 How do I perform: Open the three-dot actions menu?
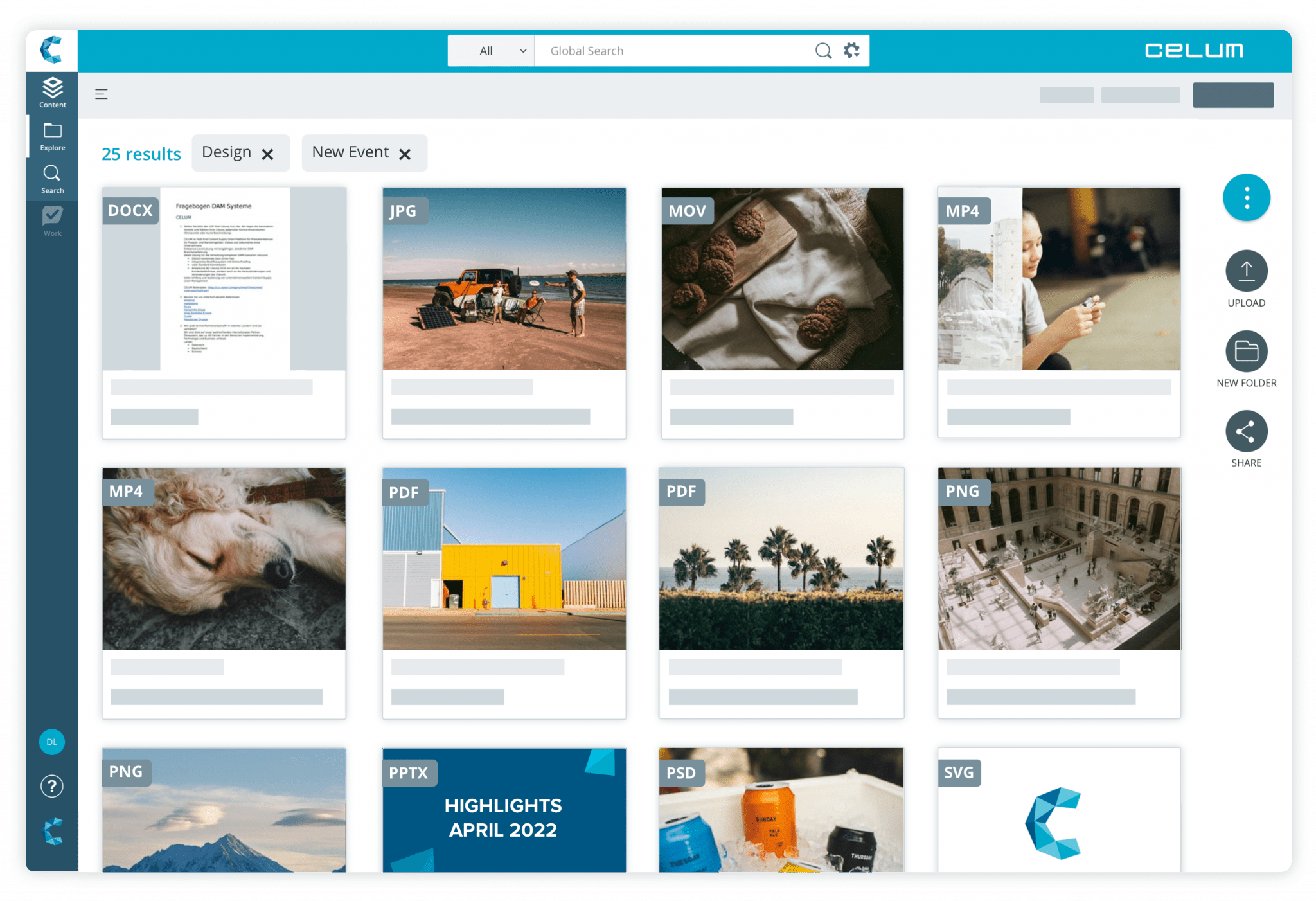coord(1246,198)
